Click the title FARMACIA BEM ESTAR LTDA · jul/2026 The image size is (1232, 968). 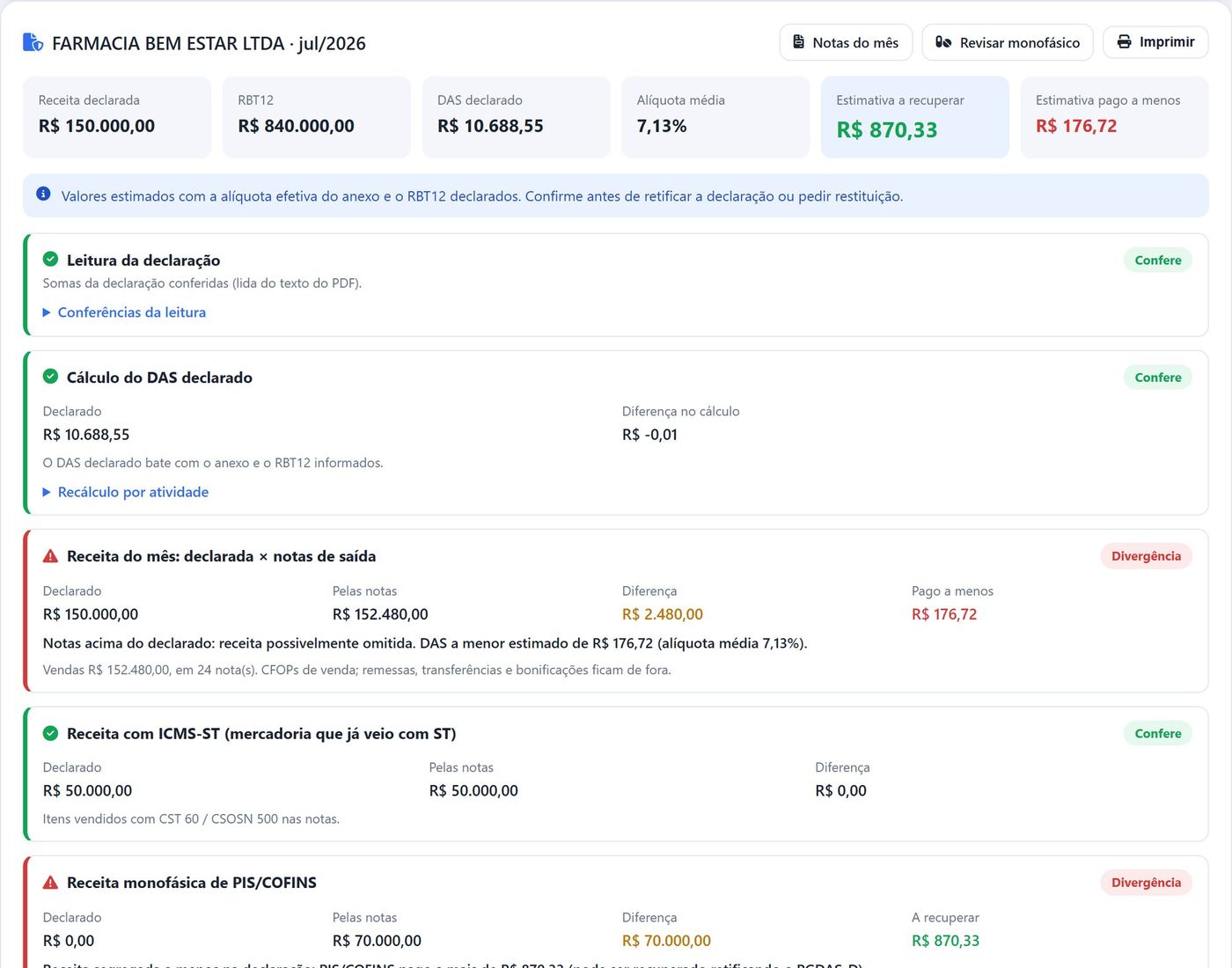[209, 43]
